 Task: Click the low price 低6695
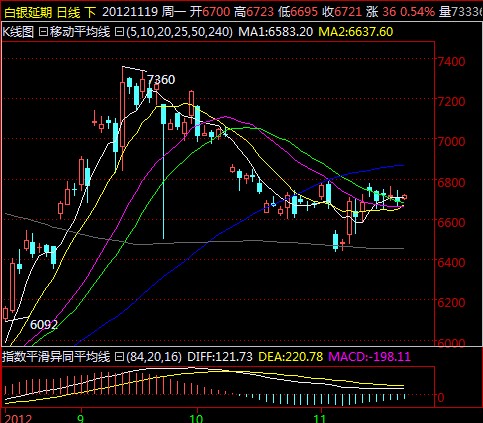[298, 12]
